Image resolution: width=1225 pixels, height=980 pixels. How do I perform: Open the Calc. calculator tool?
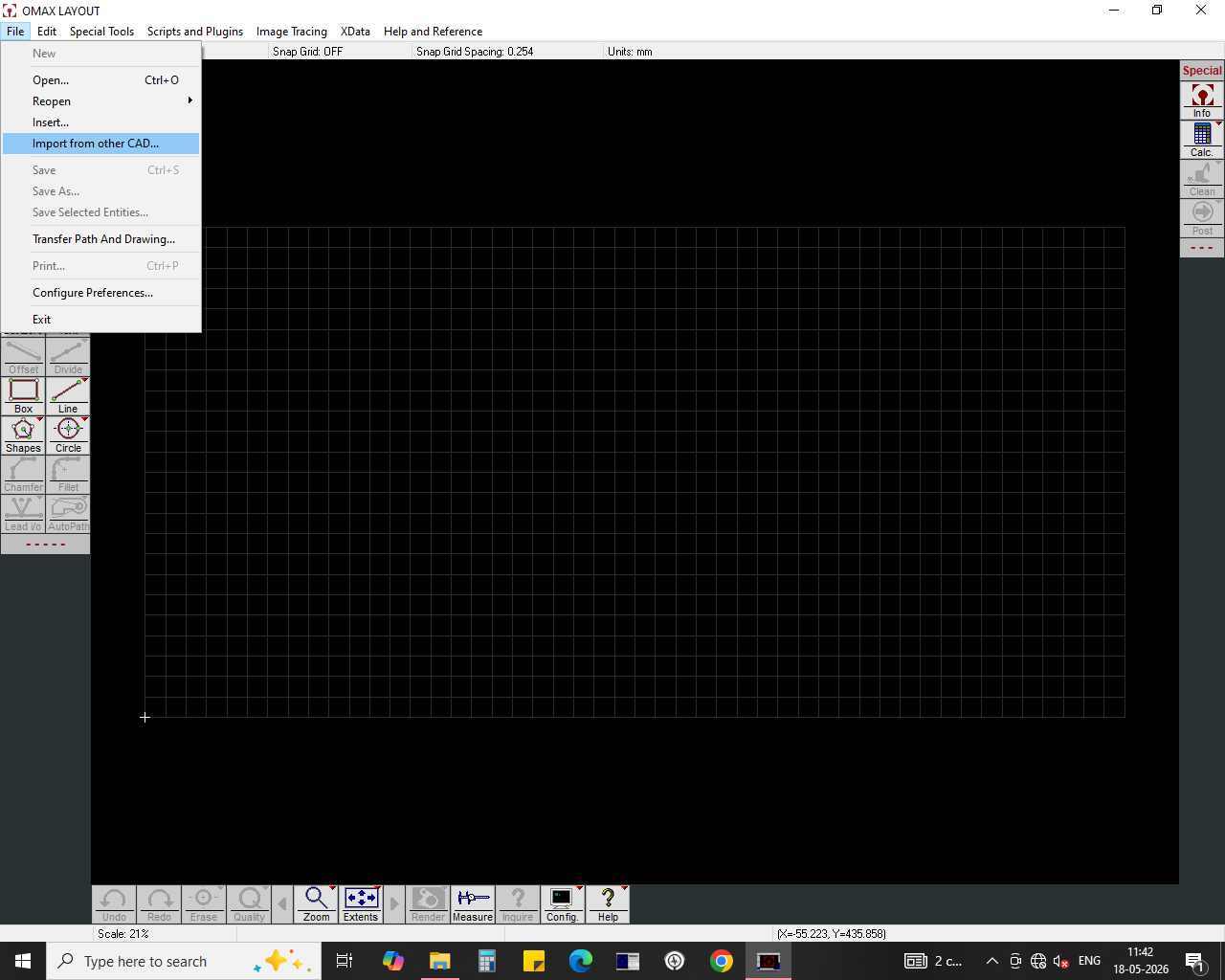click(x=1202, y=140)
